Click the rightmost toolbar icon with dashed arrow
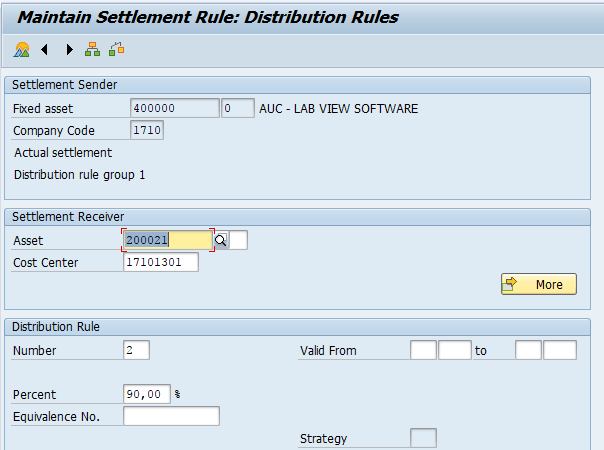The image size is (604, 450). (x=117, y=49)
